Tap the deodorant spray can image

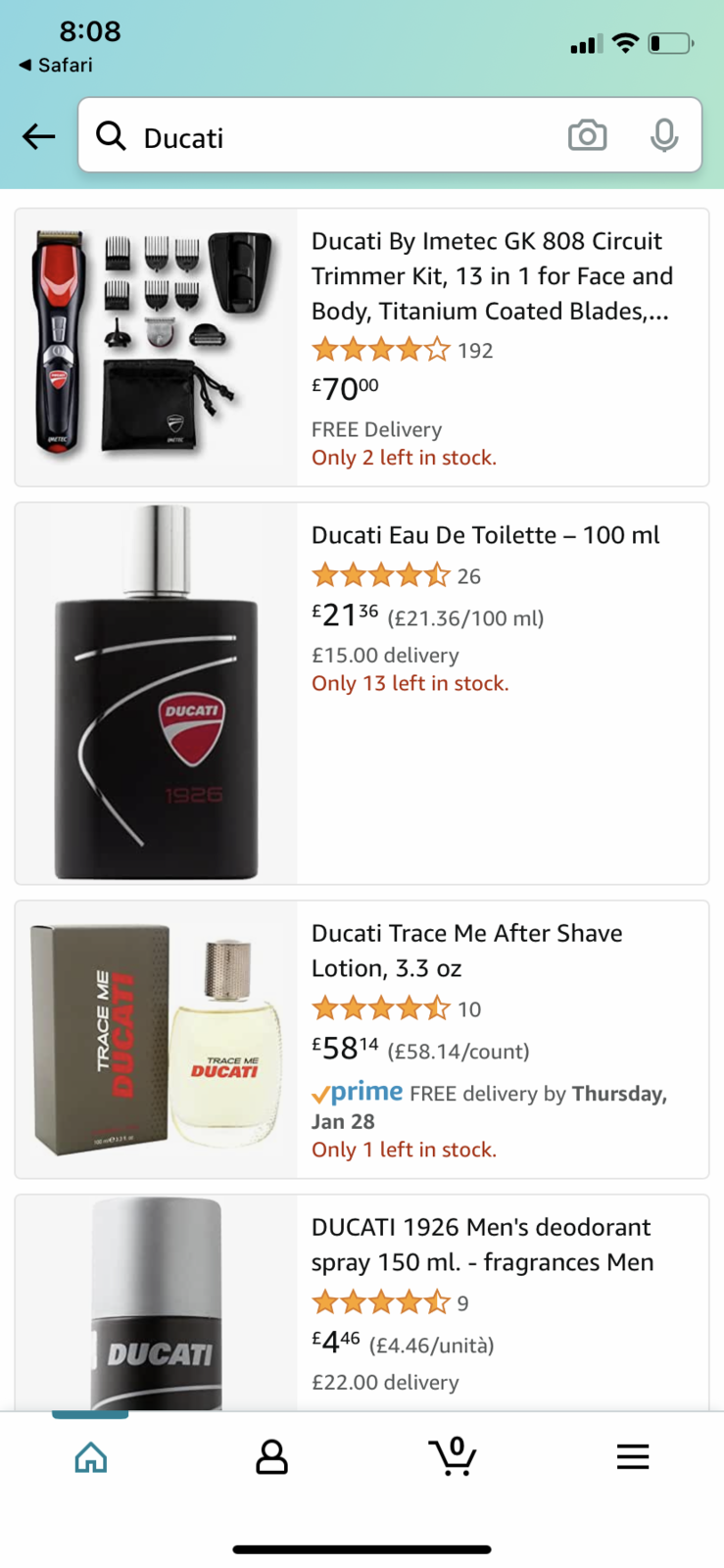tap(157, 1303)
